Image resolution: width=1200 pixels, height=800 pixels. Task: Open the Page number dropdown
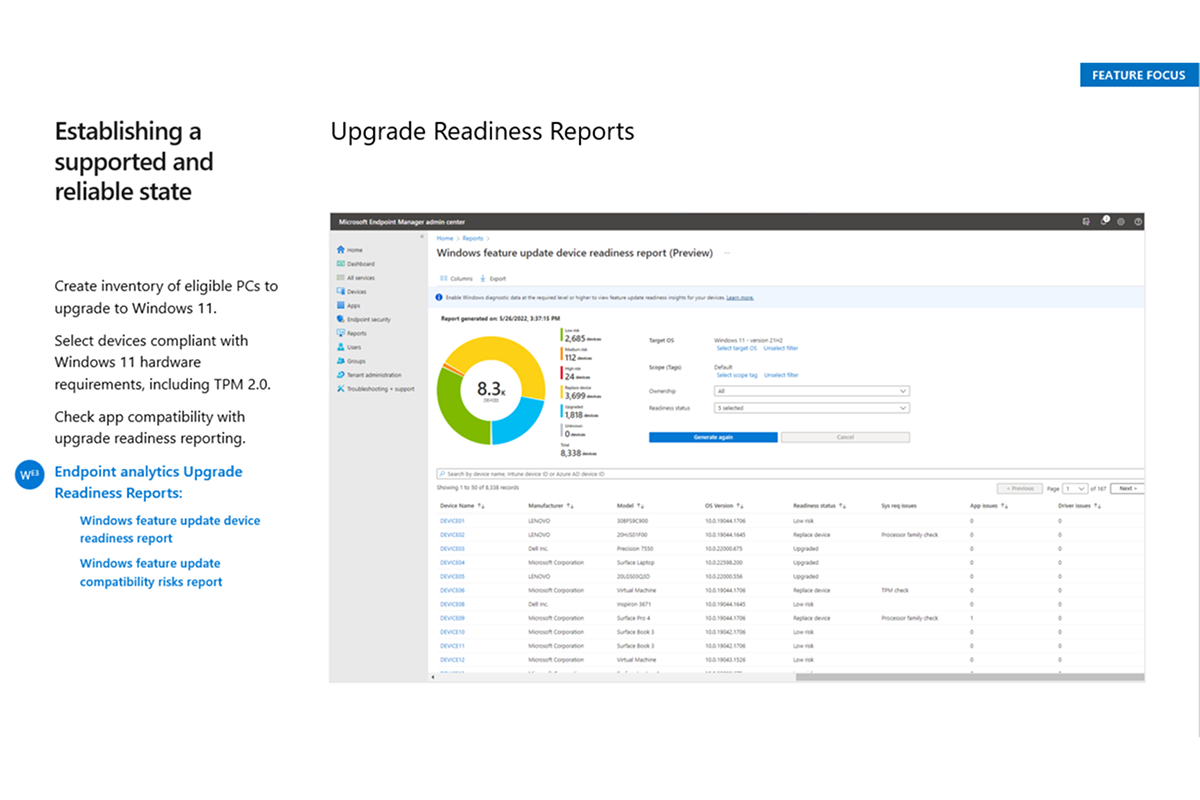[1075, 488]
